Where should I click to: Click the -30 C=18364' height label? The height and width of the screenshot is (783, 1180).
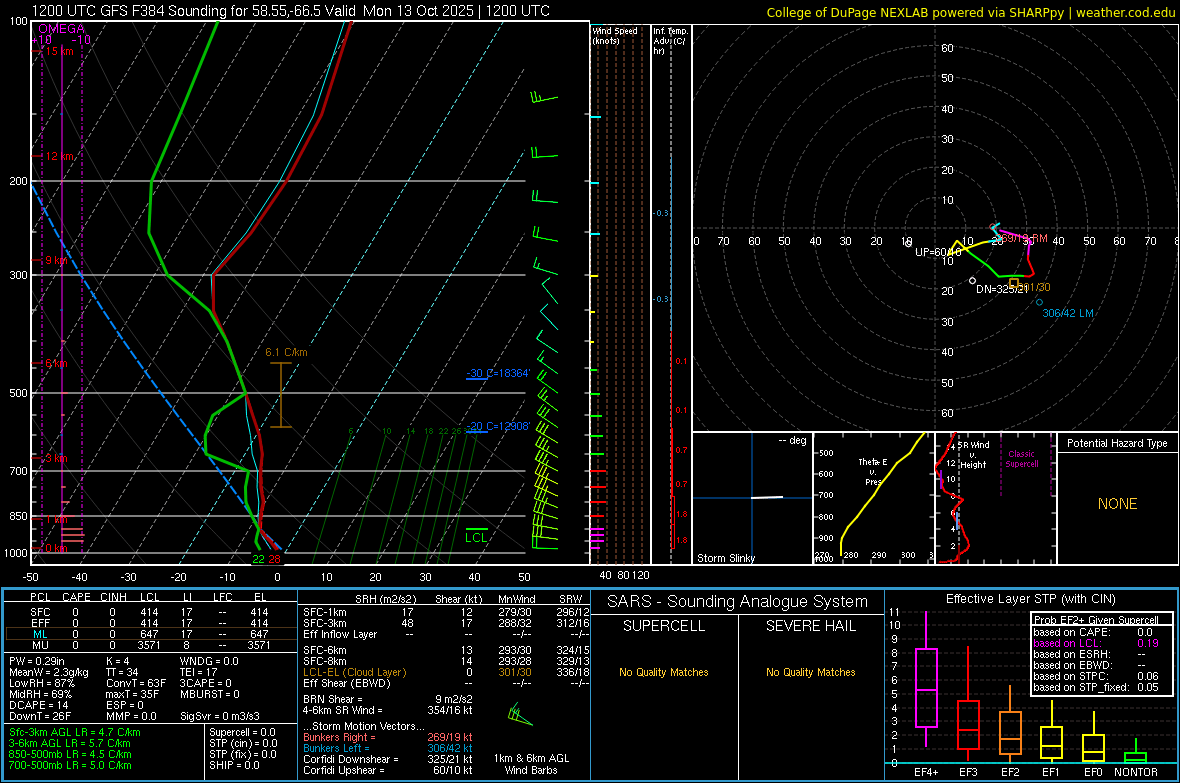[x=498, y=373]
